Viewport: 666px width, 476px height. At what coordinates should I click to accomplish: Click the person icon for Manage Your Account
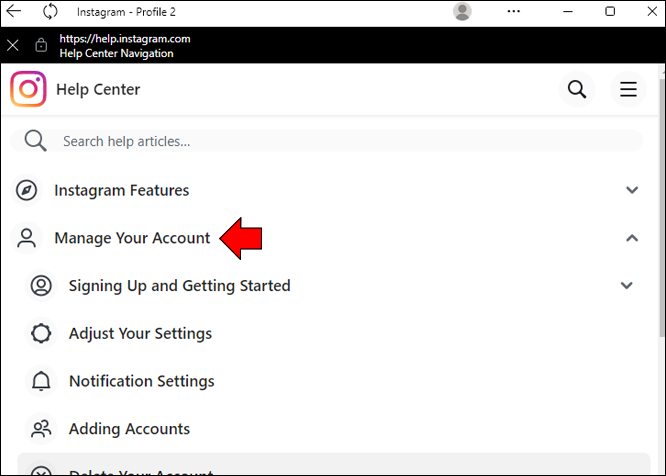coord(26,238)
